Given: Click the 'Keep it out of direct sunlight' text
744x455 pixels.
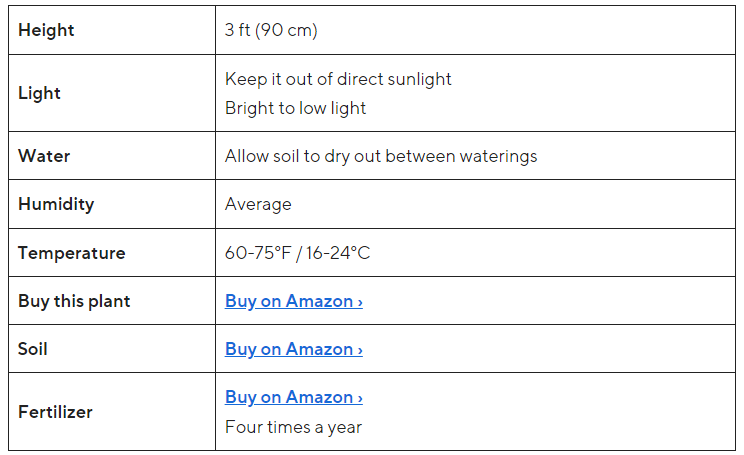Looking at the screenshot, I should (x=338, y=78).
